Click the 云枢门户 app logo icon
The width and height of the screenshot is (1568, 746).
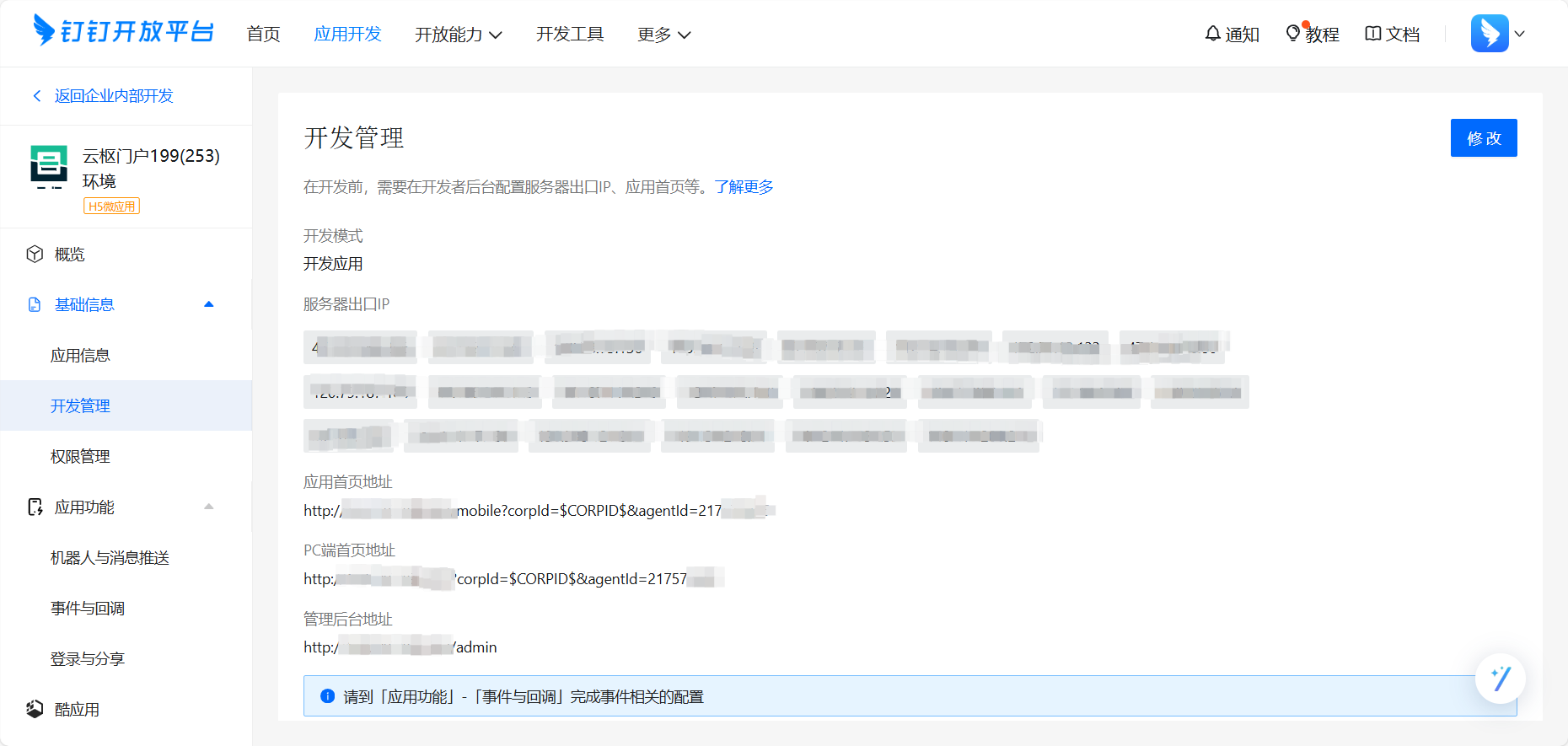[49, 166]
